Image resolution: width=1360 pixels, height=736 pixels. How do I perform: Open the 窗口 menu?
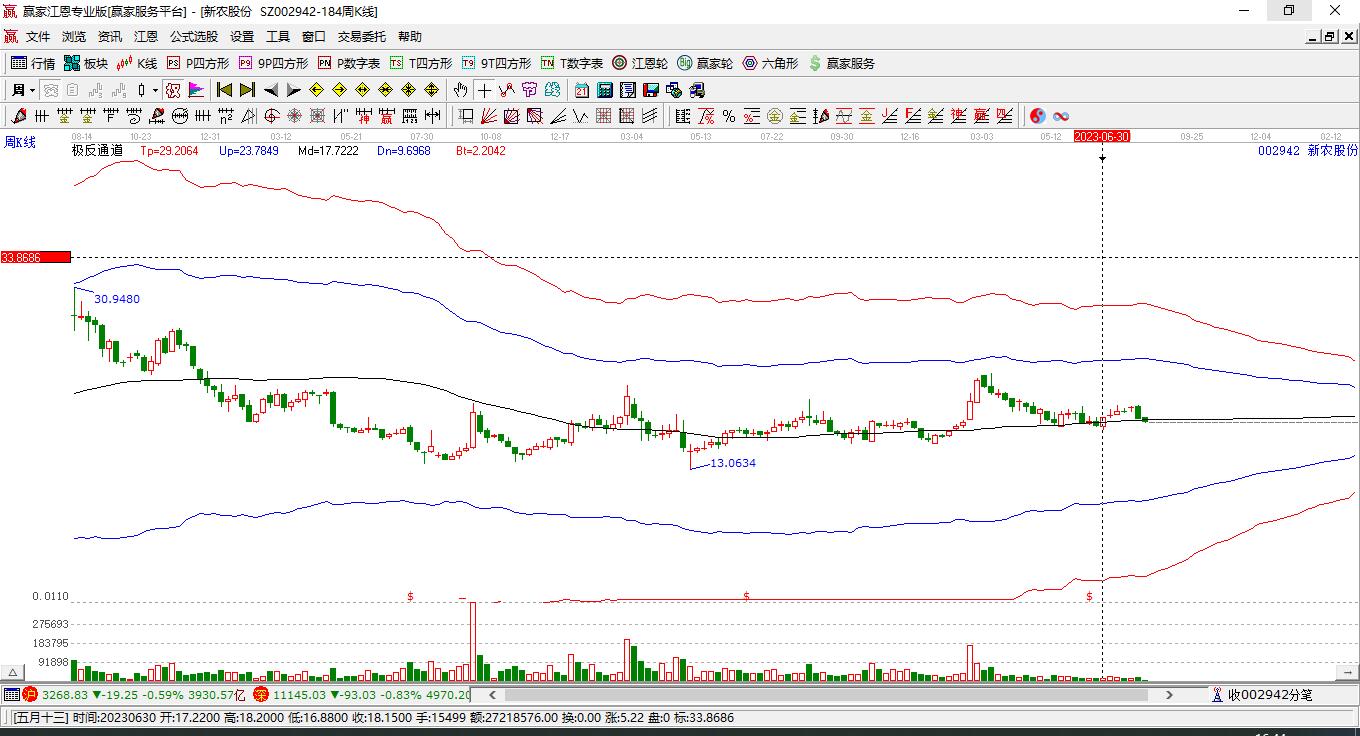pos(314,37)
